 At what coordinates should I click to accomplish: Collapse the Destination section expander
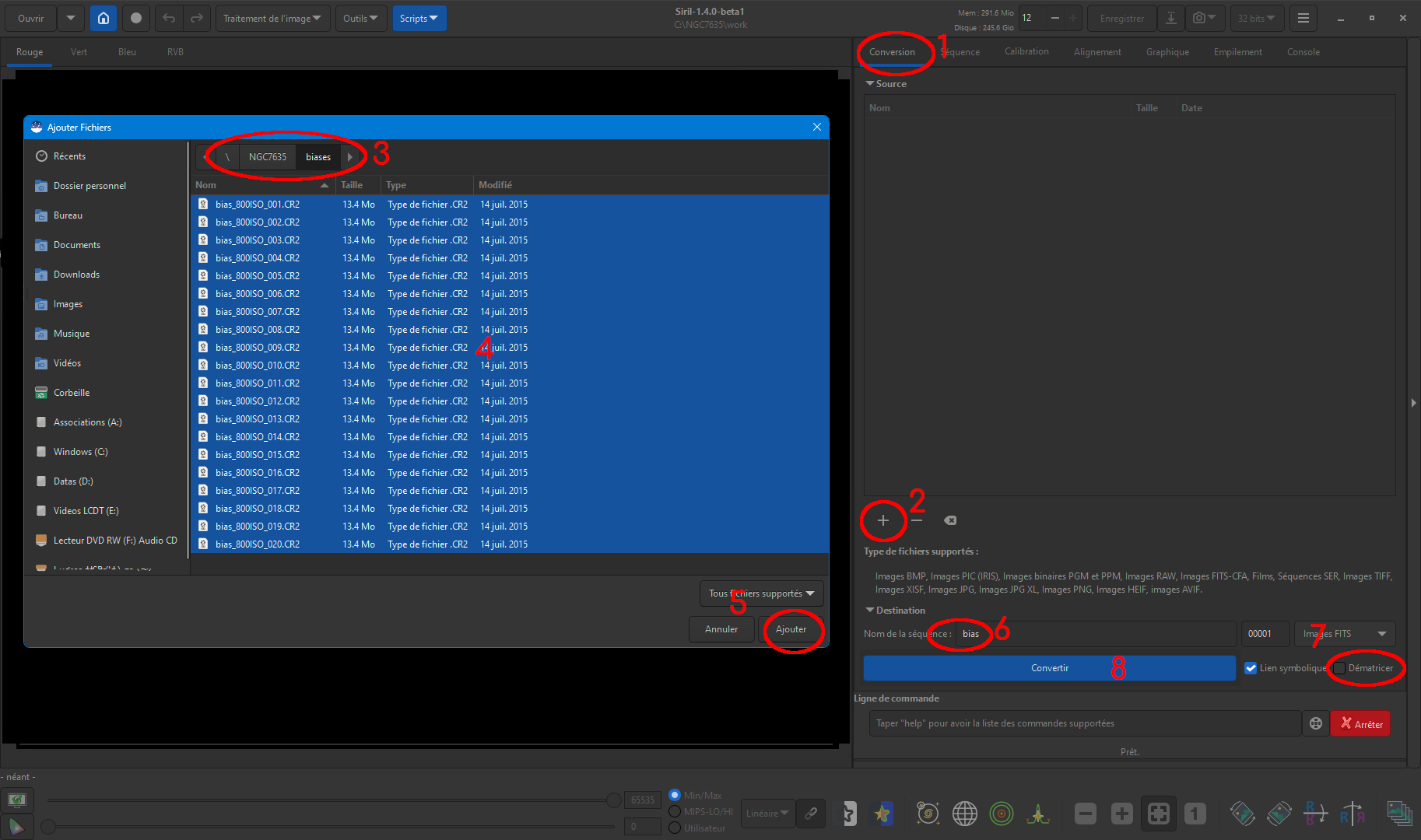870,610
